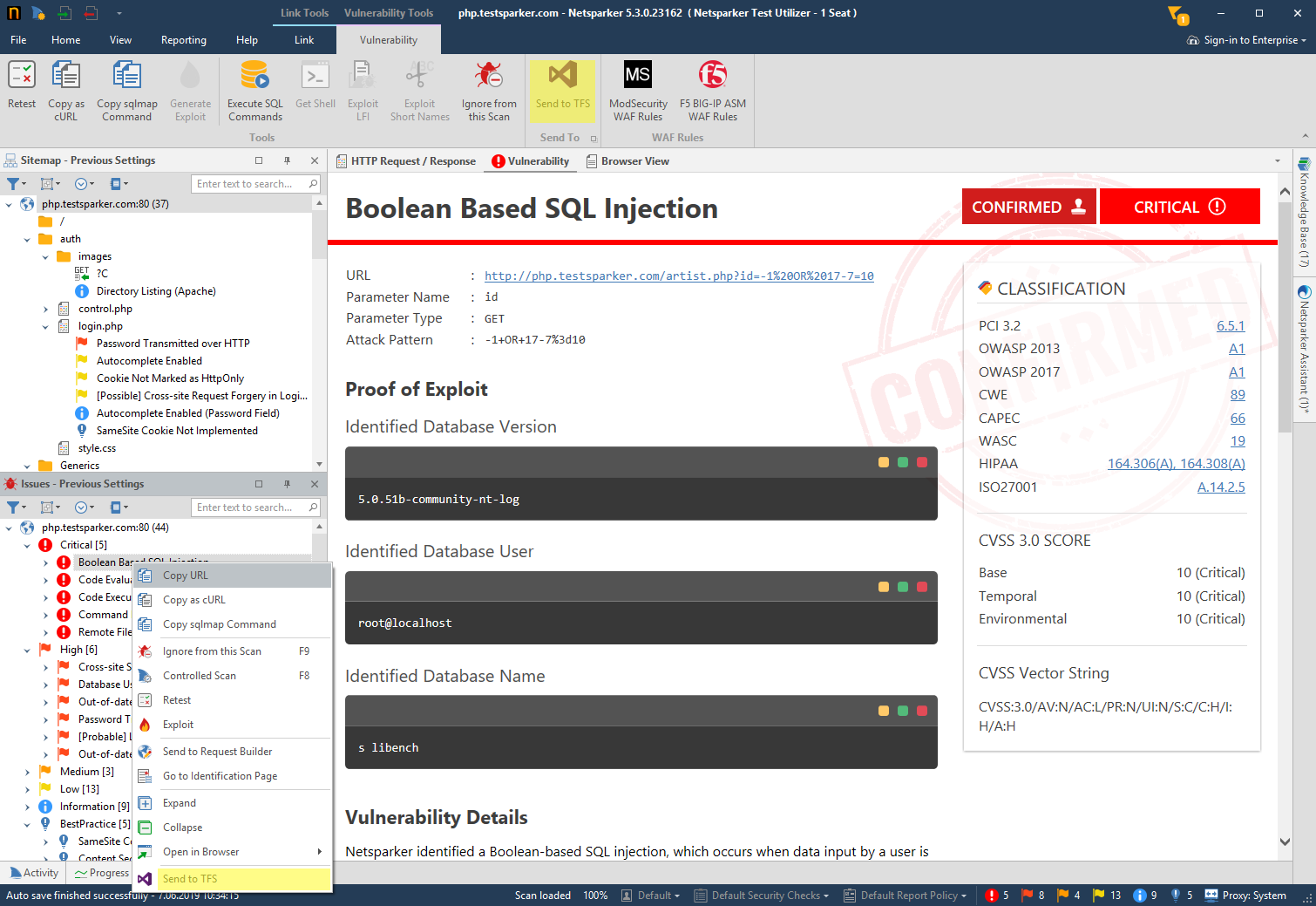Click the CONFIRMED button
The image size is (1316, 906).
pyautogui.click(x=1028, y=206)
